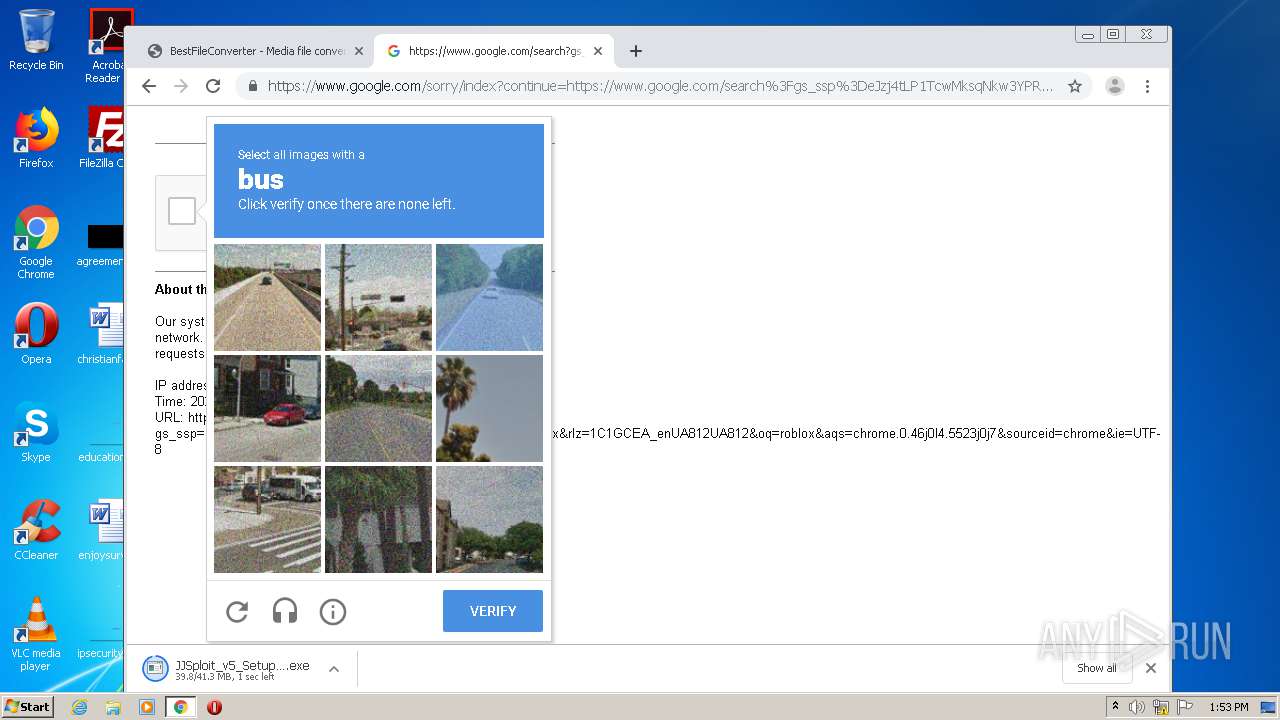The width and height of the screenshot is (1280, 720).
Task: Select captcha tile with utility pole and sign
Action: pyautogui.click(x=378, y=297)
